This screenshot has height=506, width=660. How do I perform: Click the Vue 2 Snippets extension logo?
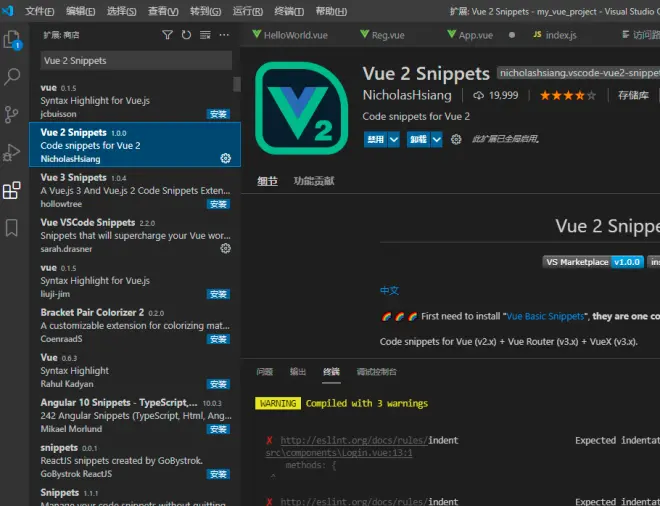pyautogui.click(x=301, y=108)
